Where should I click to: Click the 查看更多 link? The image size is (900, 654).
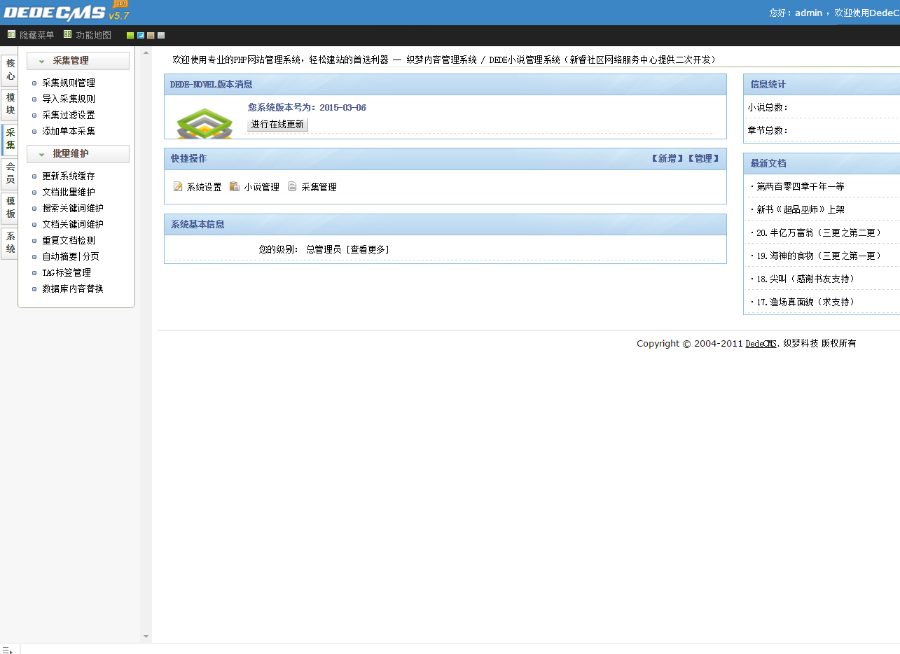coord(368,249)
